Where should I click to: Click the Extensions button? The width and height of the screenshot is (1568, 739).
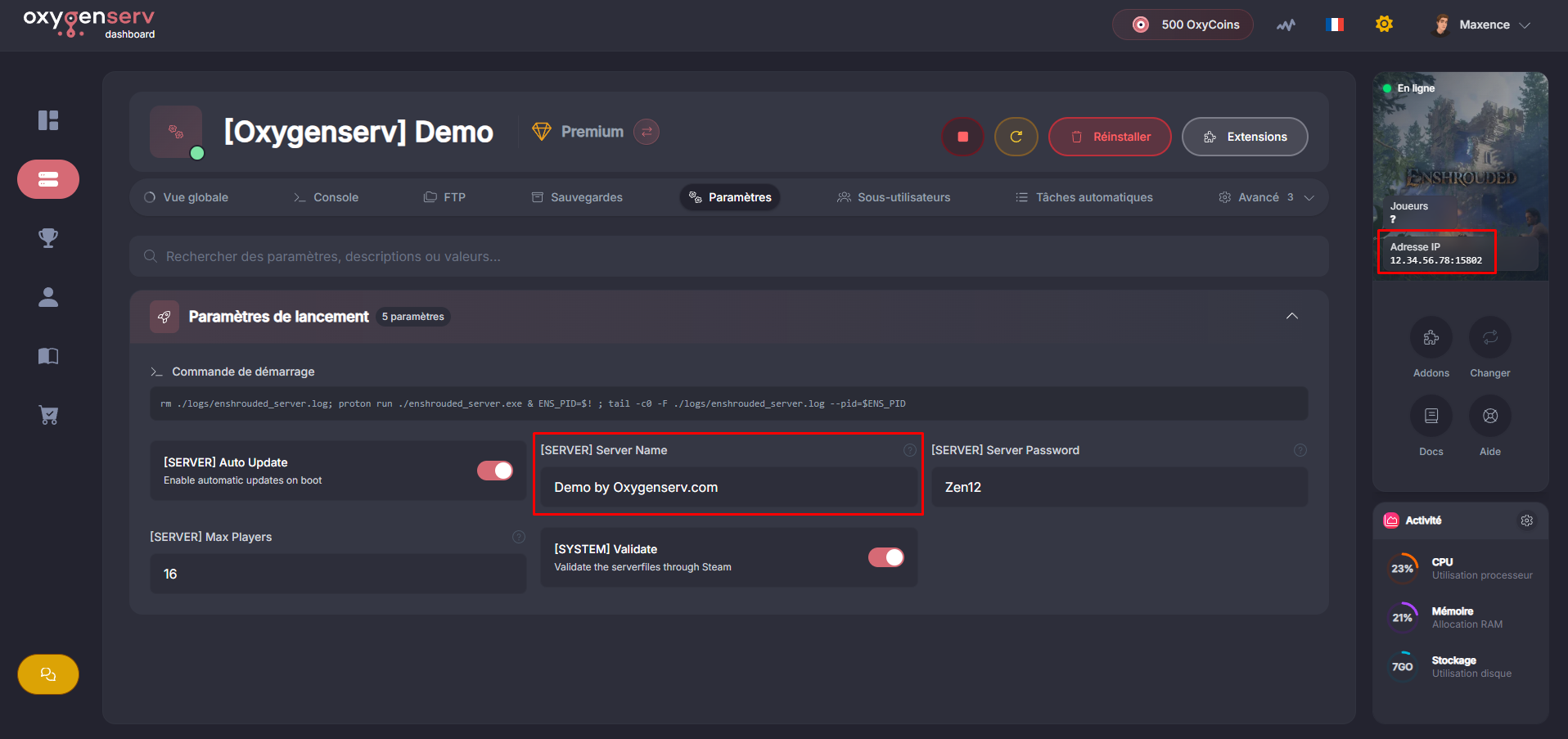(1245, 137)
